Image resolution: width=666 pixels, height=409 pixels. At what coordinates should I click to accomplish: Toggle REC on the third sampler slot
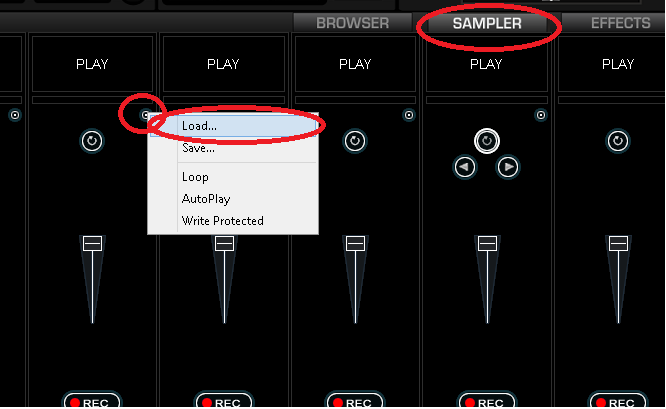[355, 401]
